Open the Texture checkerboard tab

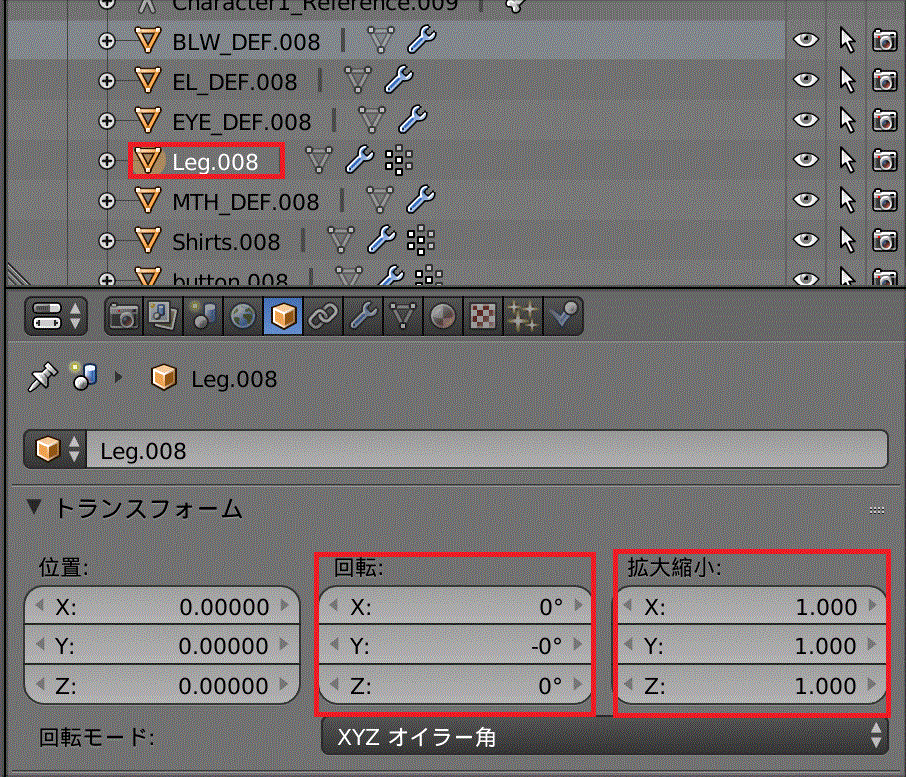484,317
